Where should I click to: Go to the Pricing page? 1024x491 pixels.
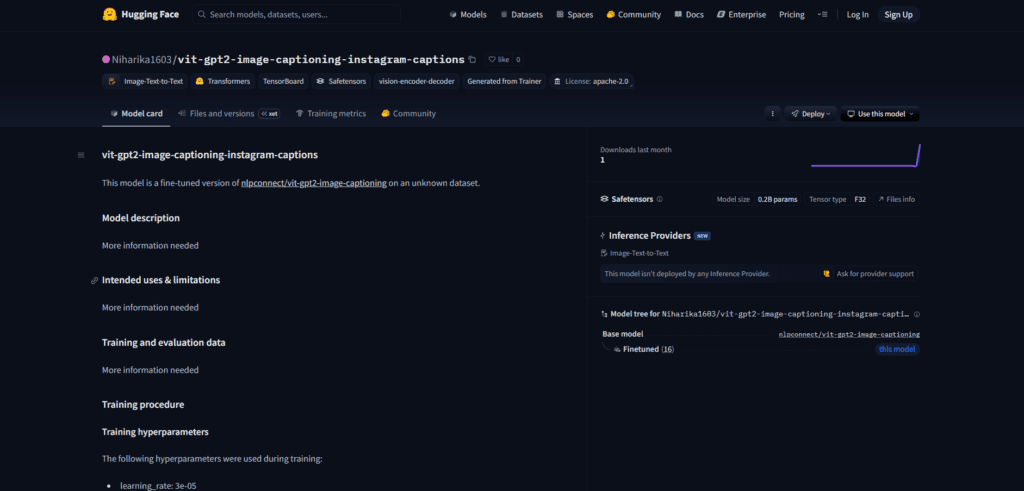coord(792,14)
